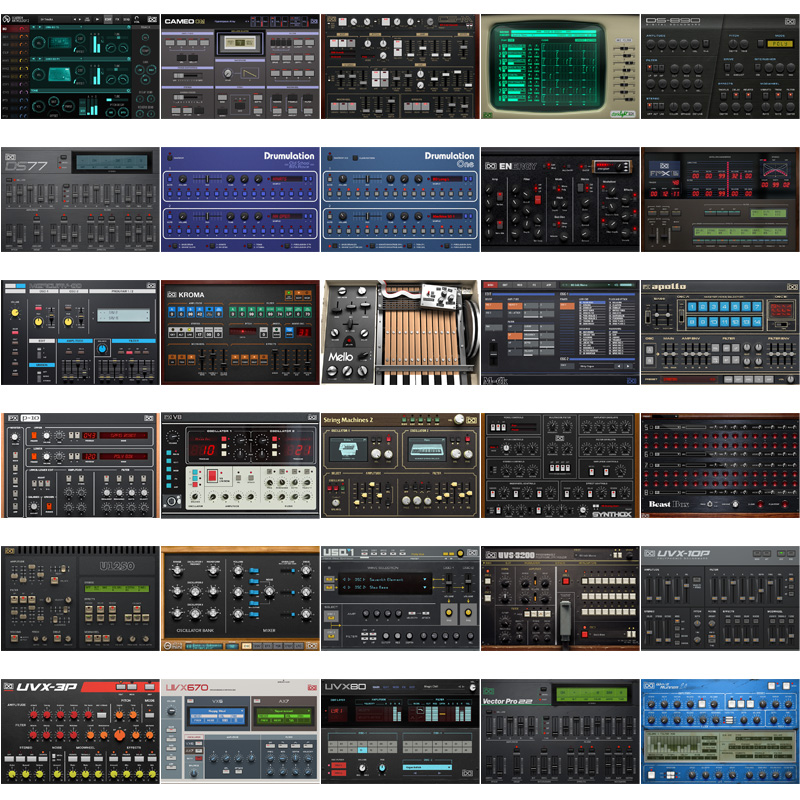
Task: Choose the apollo synth thumbnail
Action: 720,332
